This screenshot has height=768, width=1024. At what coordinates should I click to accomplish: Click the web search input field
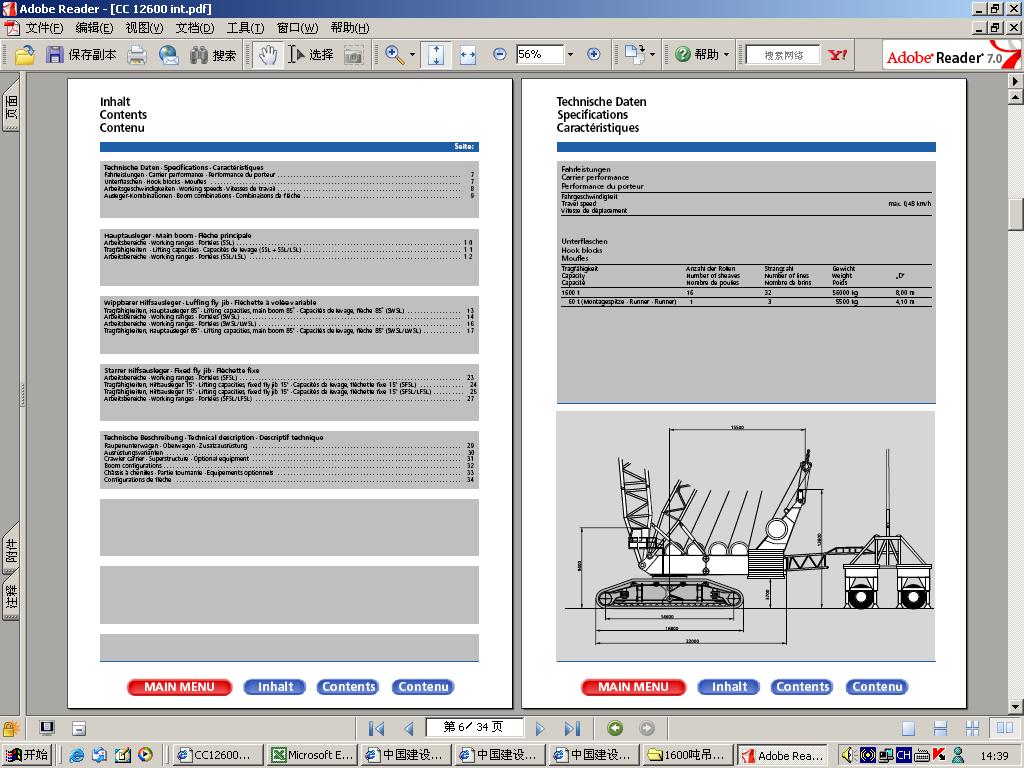(x=783, y=55)
